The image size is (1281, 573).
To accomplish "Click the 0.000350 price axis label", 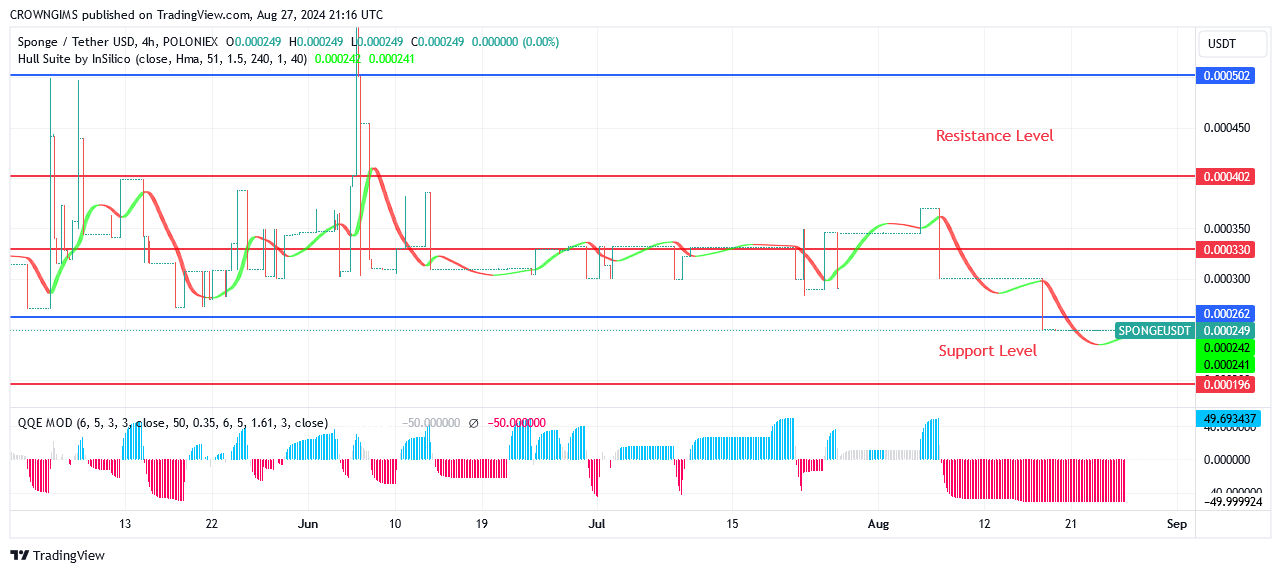I will (1227, 229).
